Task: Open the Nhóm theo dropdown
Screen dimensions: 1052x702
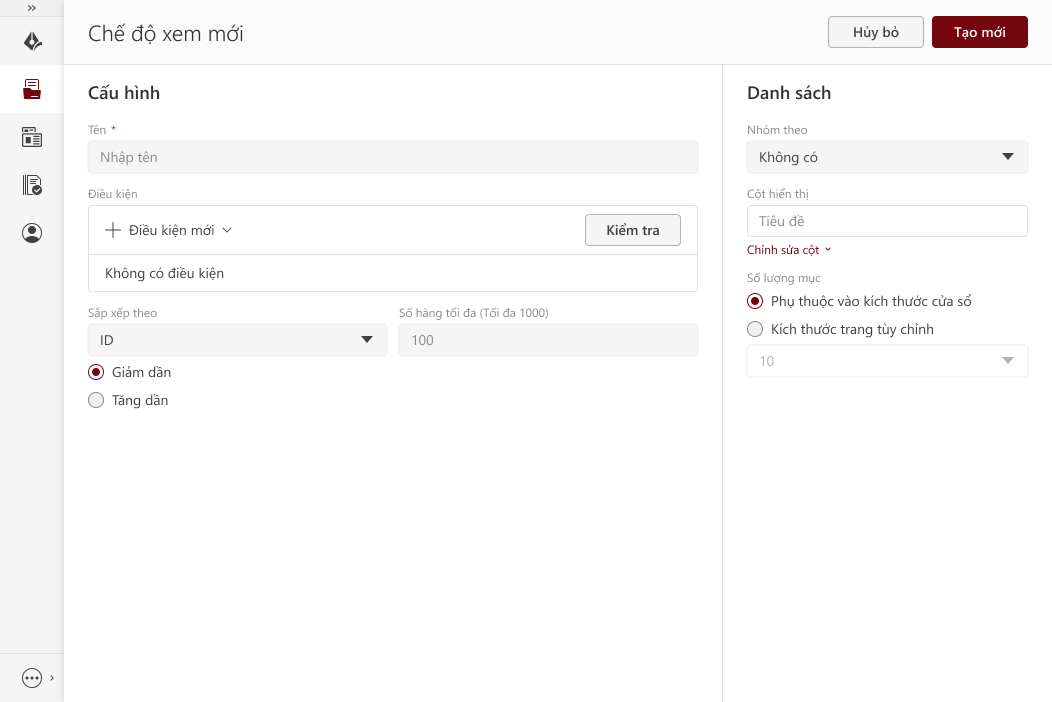Action: (x=887, y=157)
